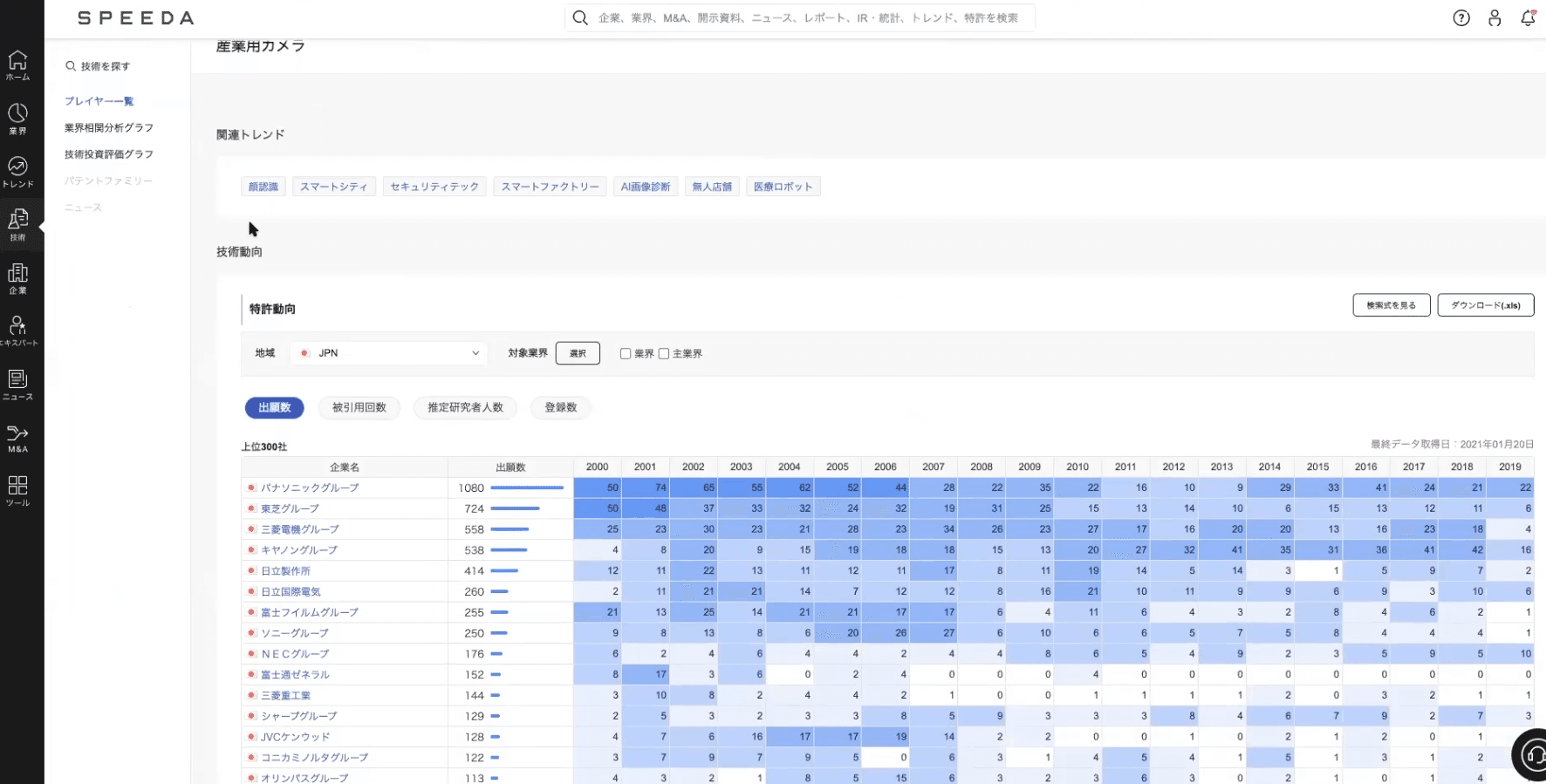The image size is (1546, 784).
Task: Open the スマートシティ trend tag
Action: click(334, 187)
